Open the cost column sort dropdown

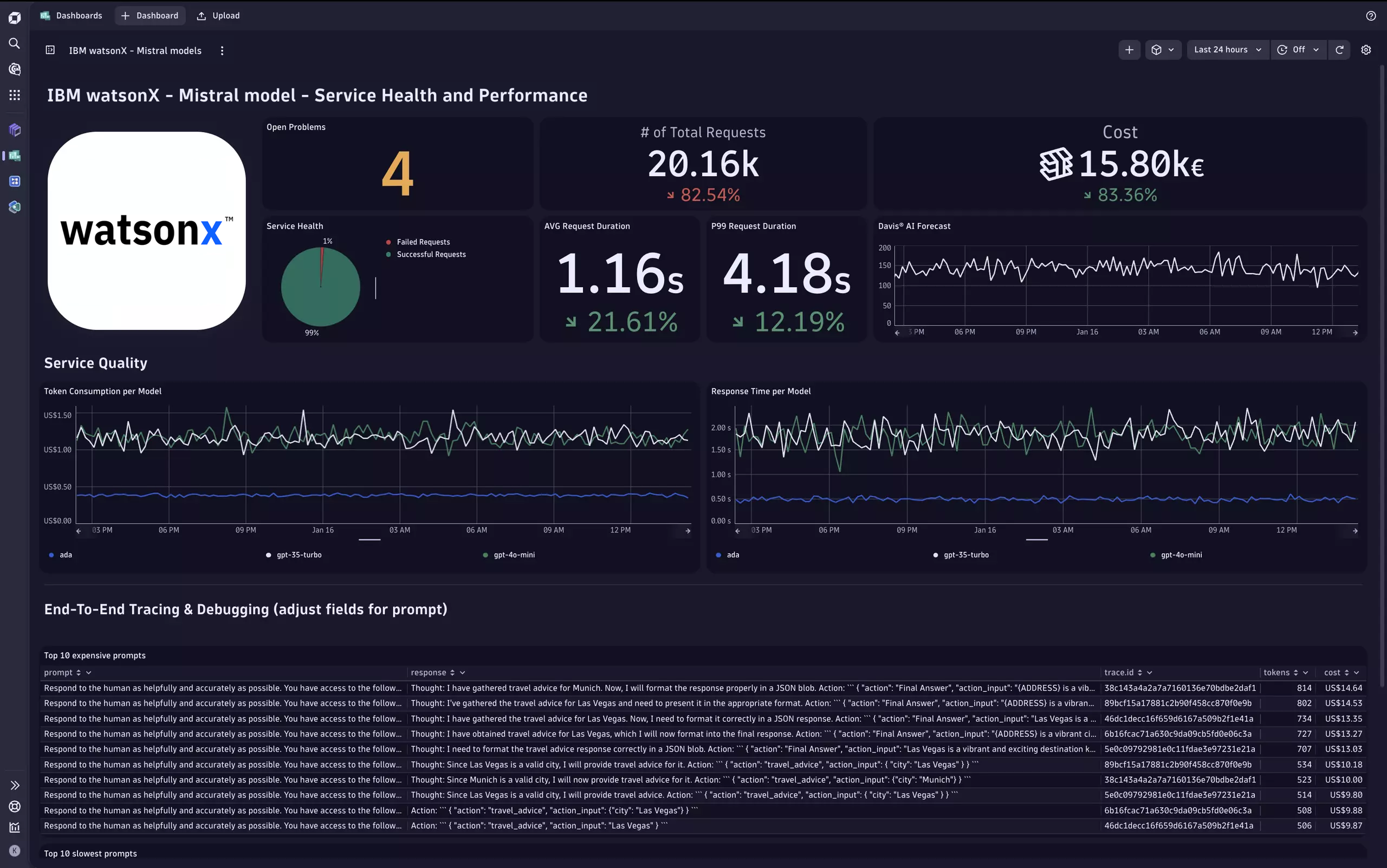click(1357, 672)
